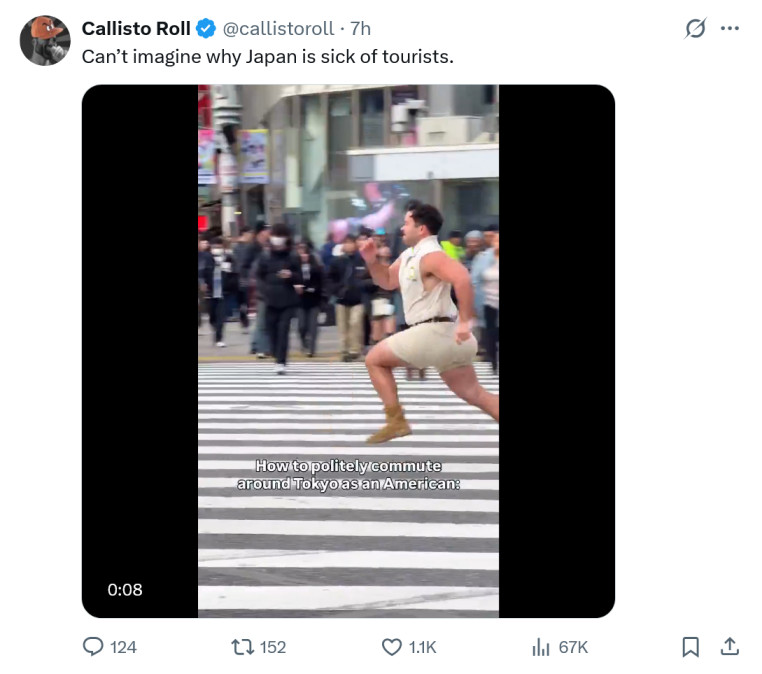Click the 7h timestamp link
762x674 pixels.
[x=361, y=28]
